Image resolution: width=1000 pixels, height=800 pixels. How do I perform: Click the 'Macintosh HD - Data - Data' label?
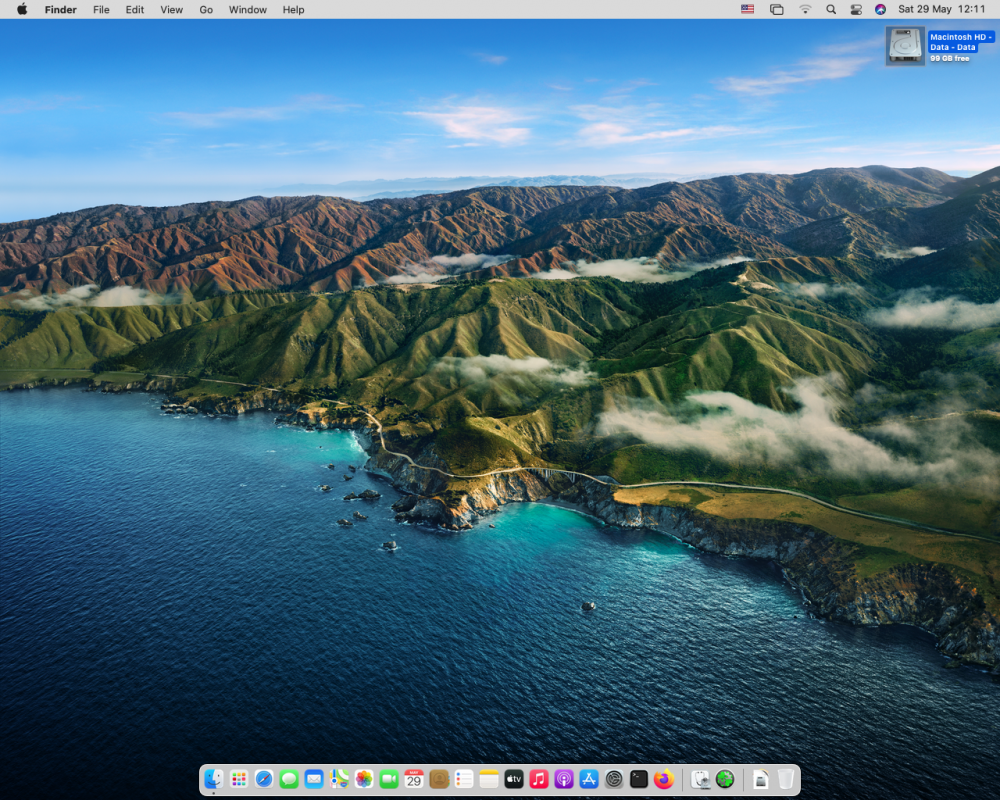[x=960, y=42]
